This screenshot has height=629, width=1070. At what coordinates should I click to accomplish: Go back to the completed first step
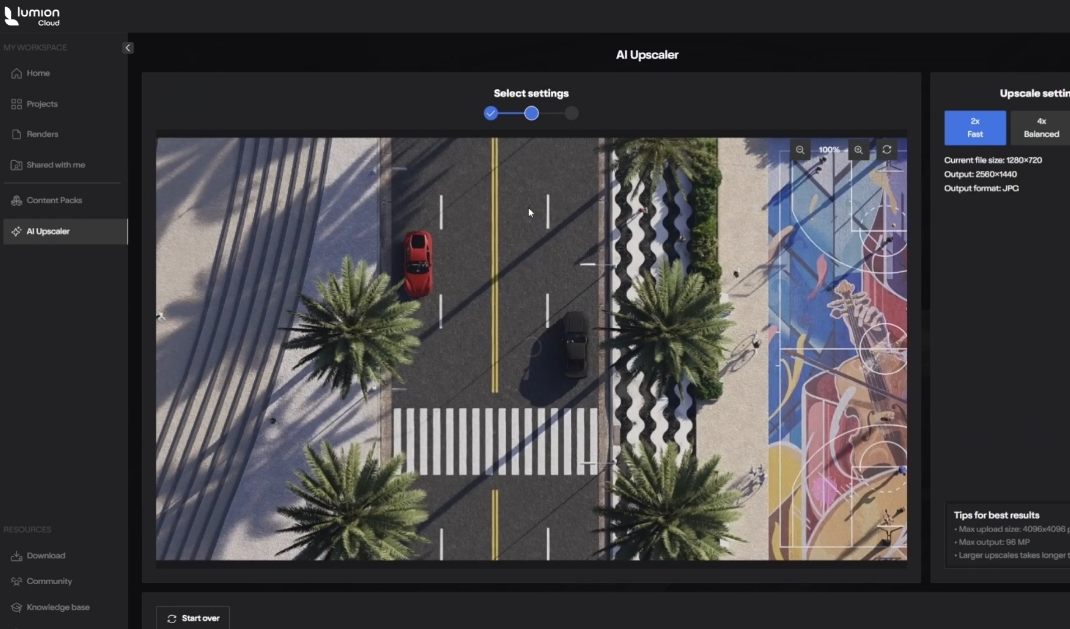click(491, 113)
